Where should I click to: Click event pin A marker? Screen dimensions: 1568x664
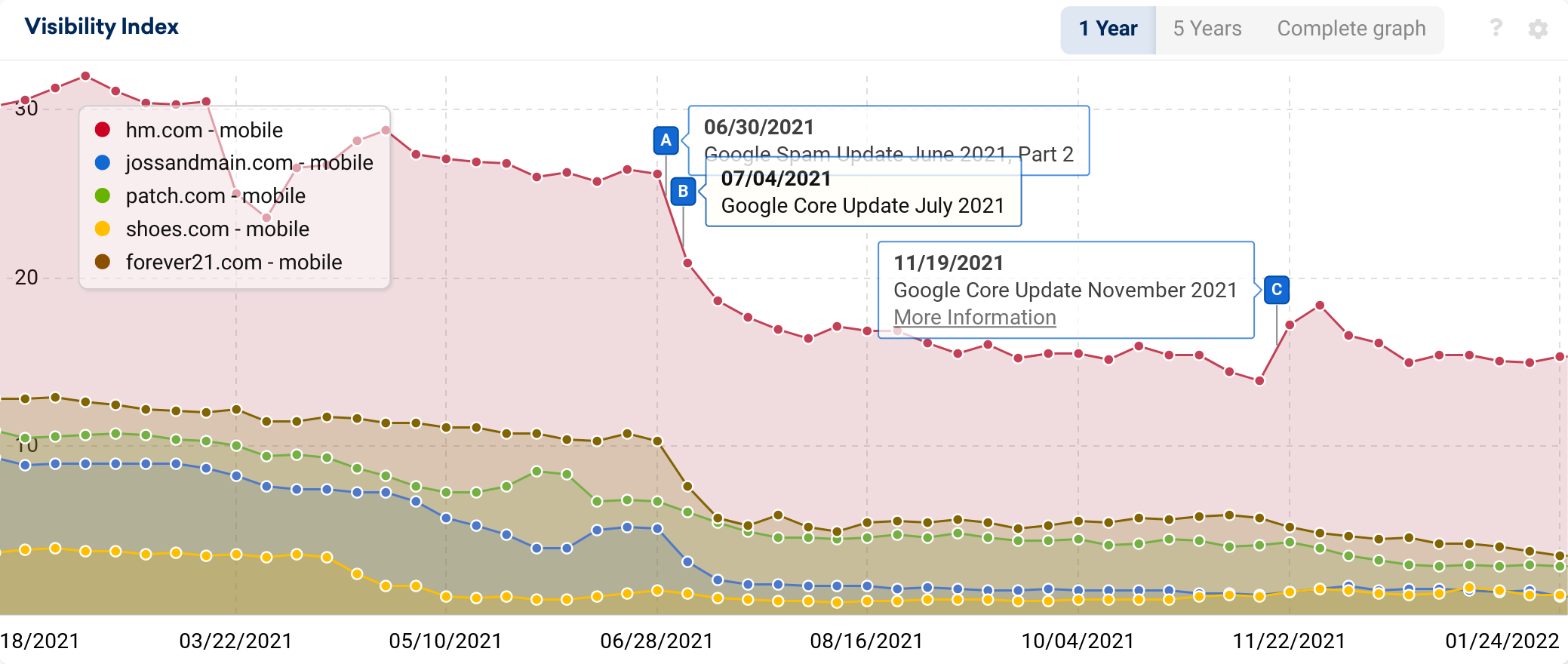click(x=666, y=140)
